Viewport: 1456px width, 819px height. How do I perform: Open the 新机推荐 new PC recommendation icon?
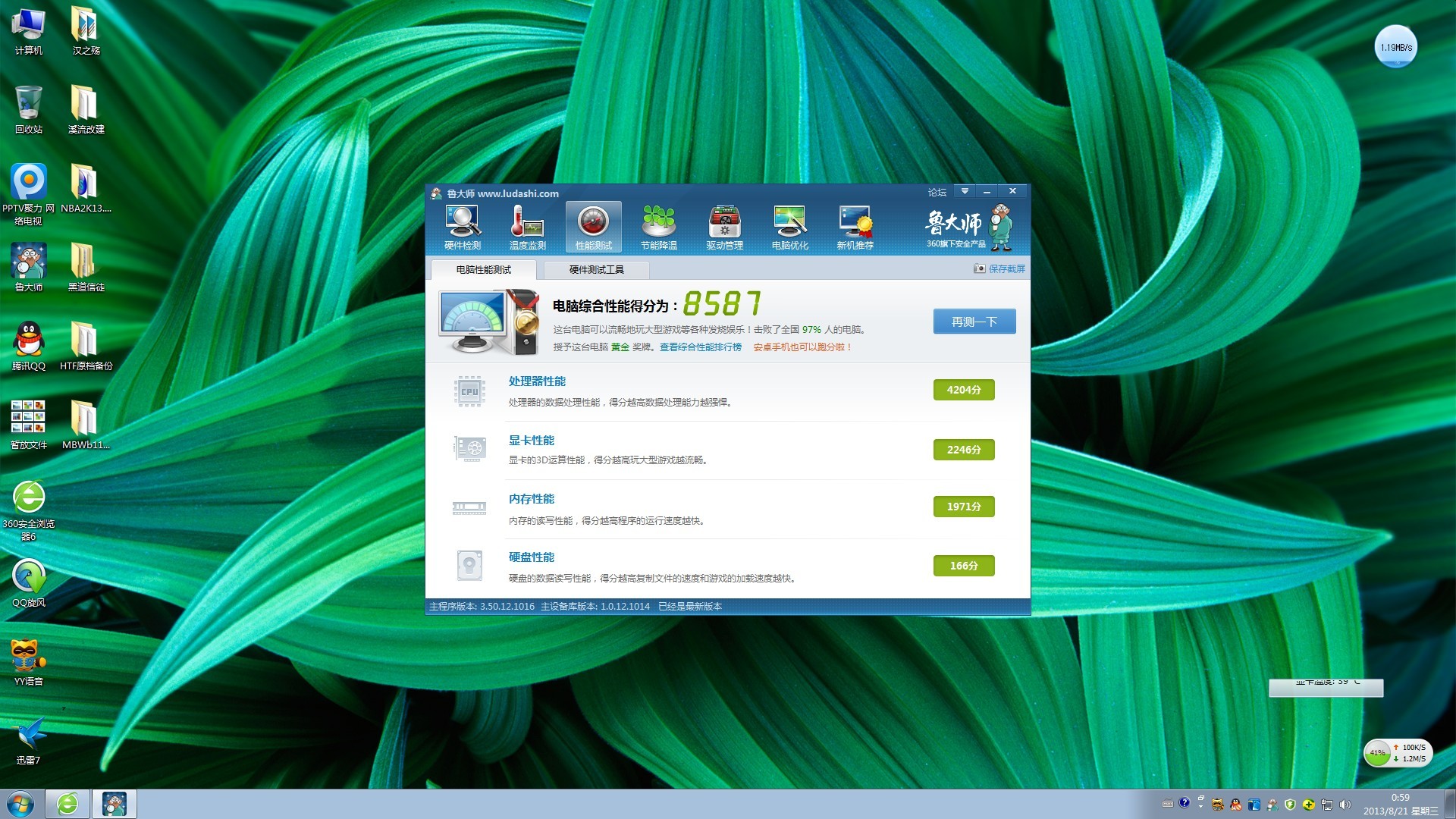[855, 227]
